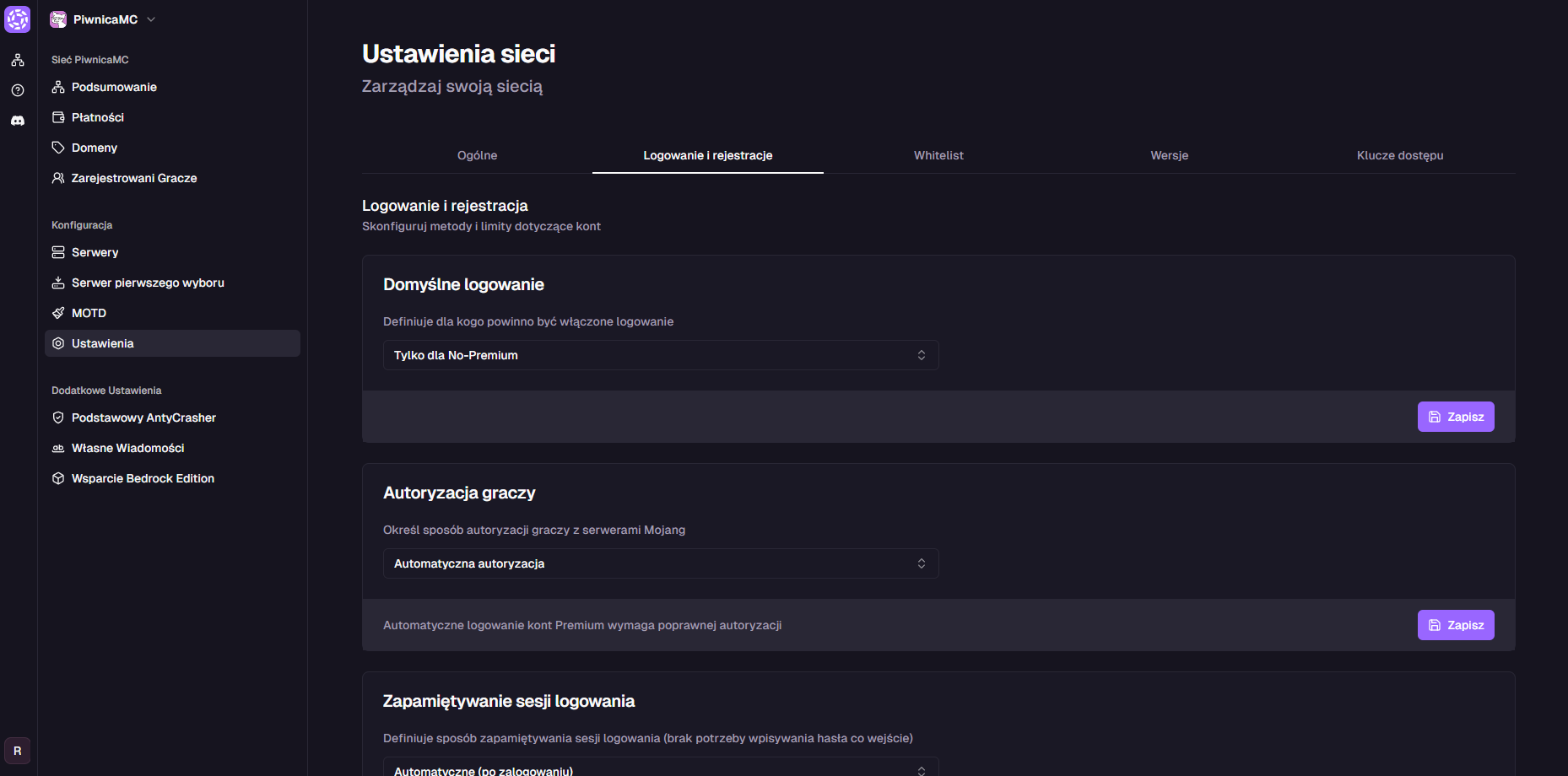Navigate to Zarejestrowani Gracze
The width and height of the screenshot is (1568, 776).
point(134,178)
